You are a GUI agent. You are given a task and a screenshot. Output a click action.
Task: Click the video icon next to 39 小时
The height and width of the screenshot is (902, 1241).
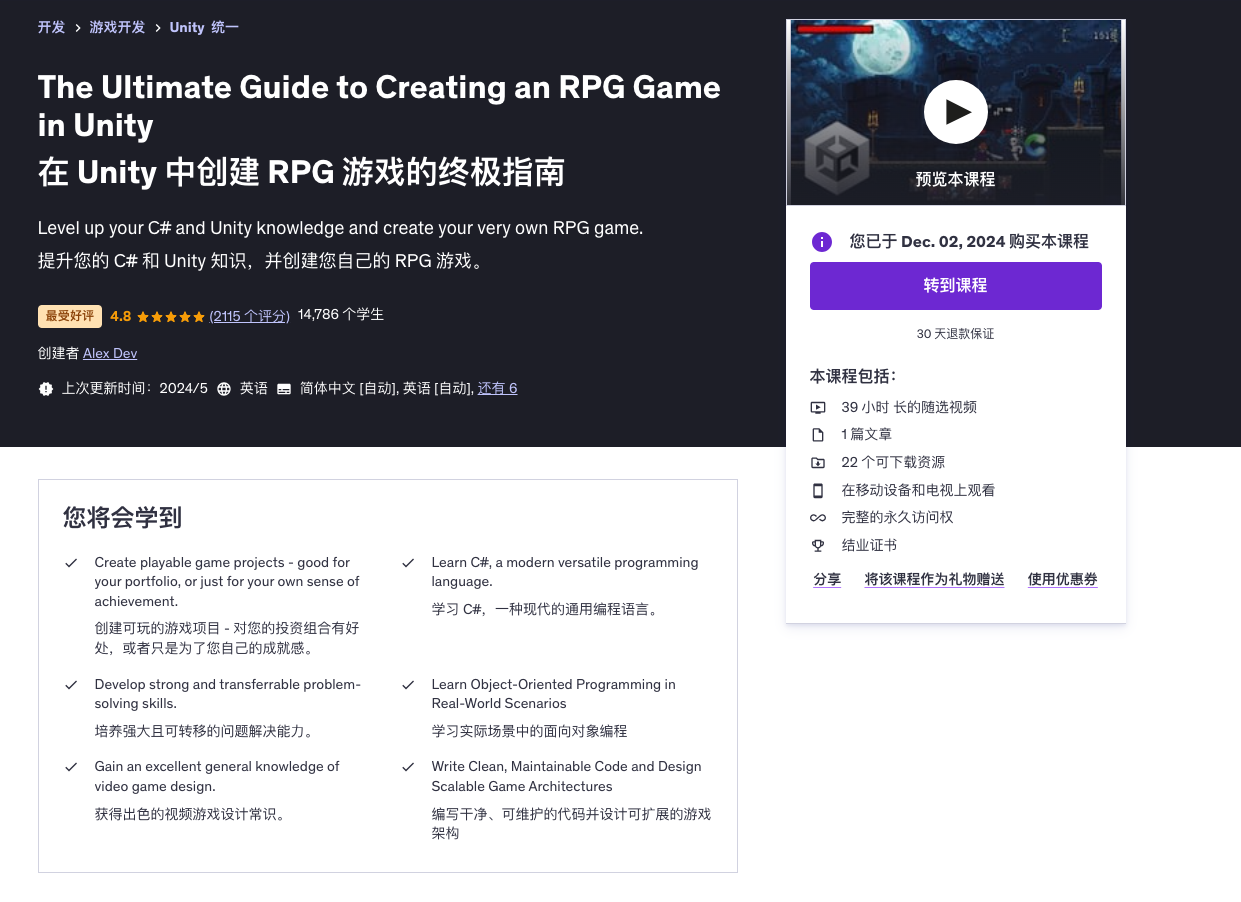tap(818, 407)
